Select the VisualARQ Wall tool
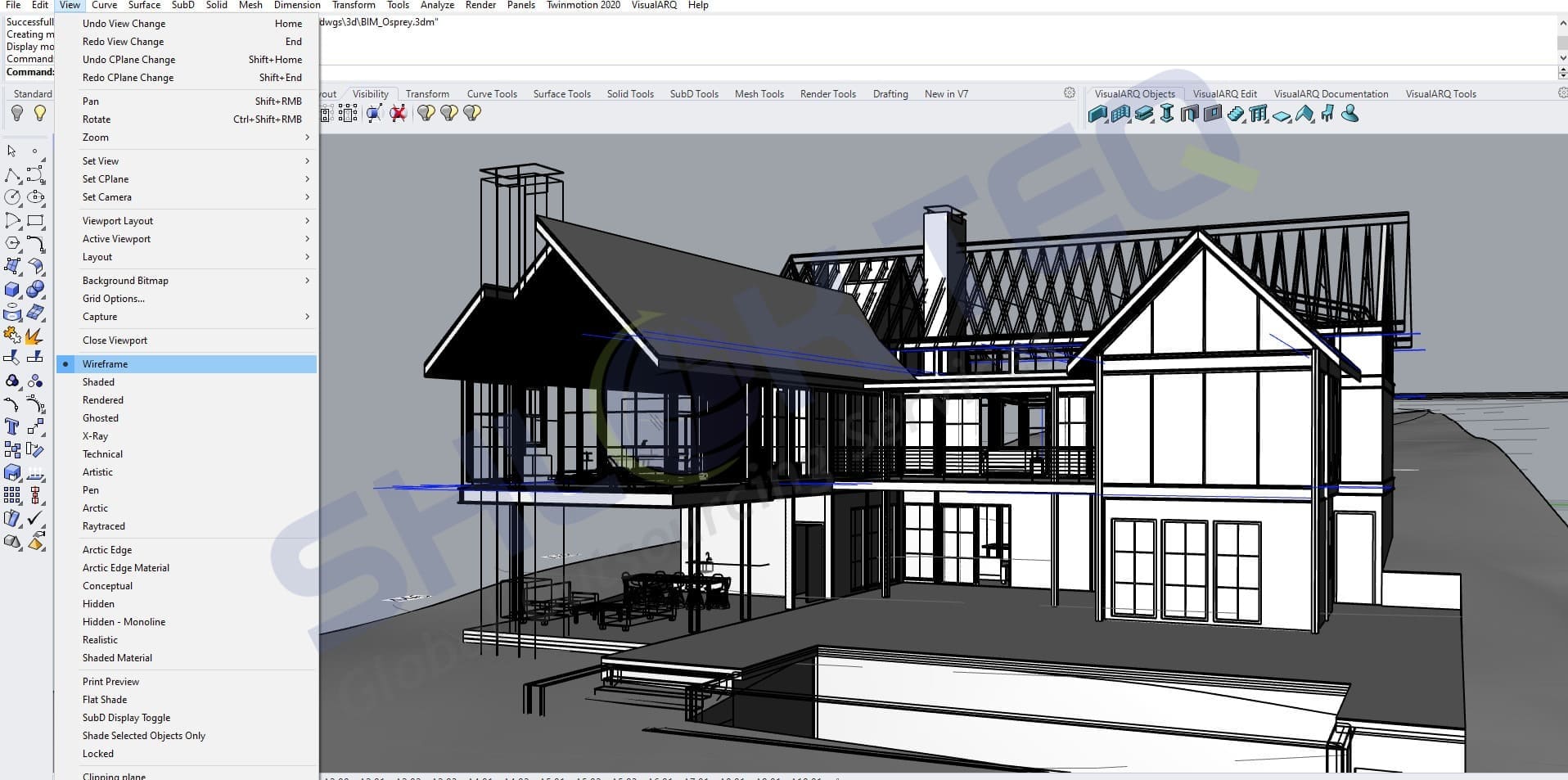 point(1098,114)
